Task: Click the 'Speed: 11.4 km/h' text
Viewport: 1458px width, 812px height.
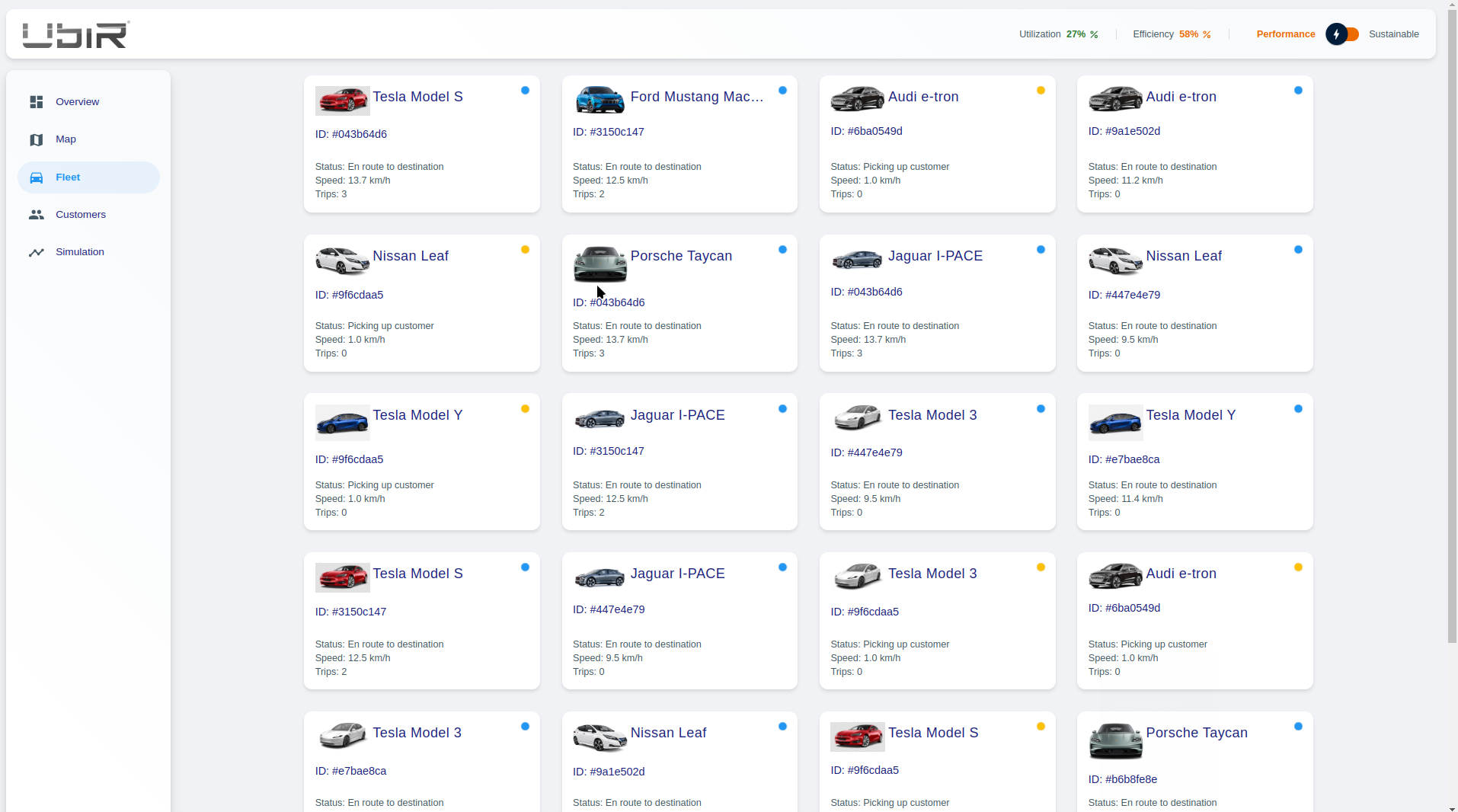Action: 1126,499
